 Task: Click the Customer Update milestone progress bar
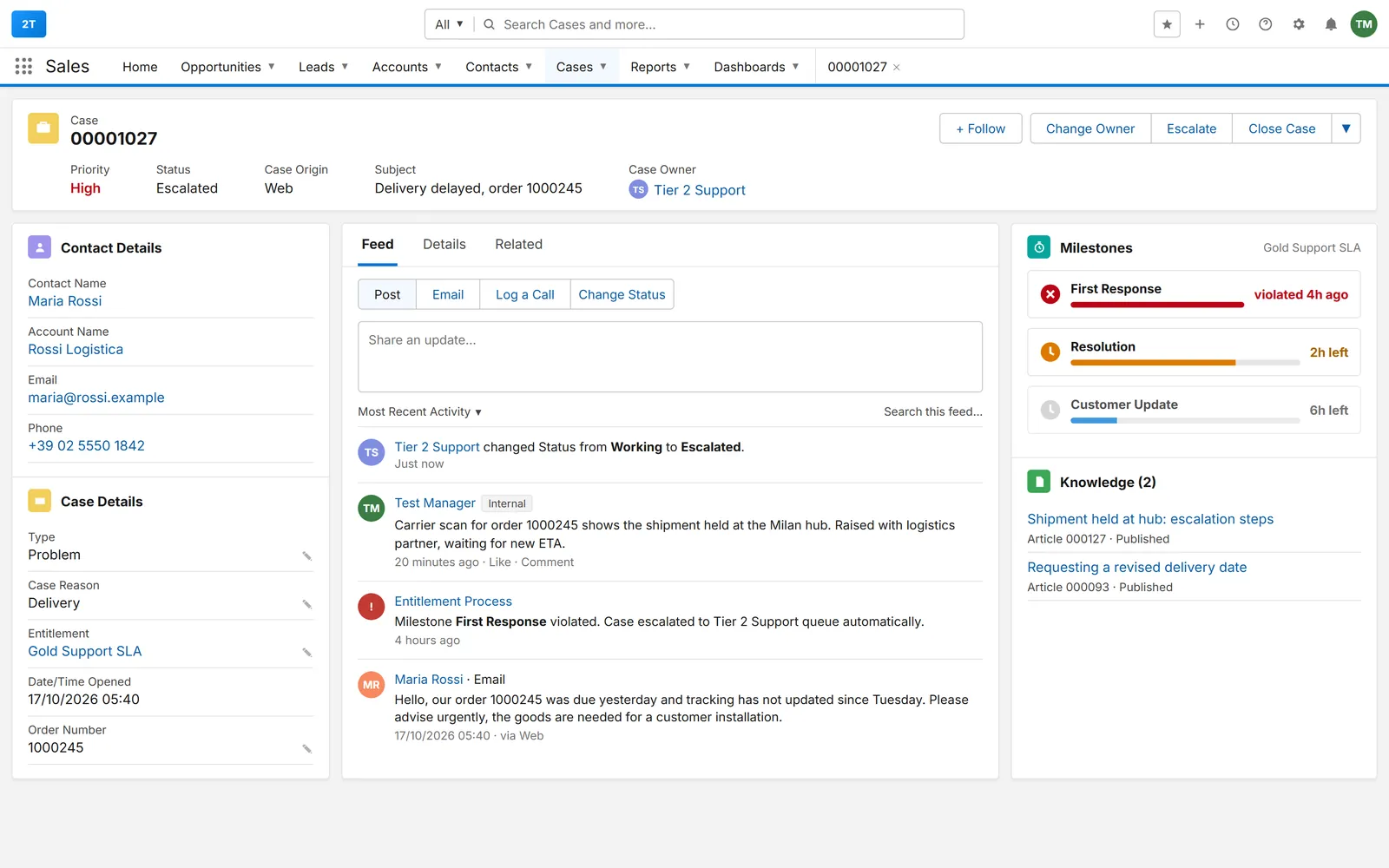coord(1185,421)
